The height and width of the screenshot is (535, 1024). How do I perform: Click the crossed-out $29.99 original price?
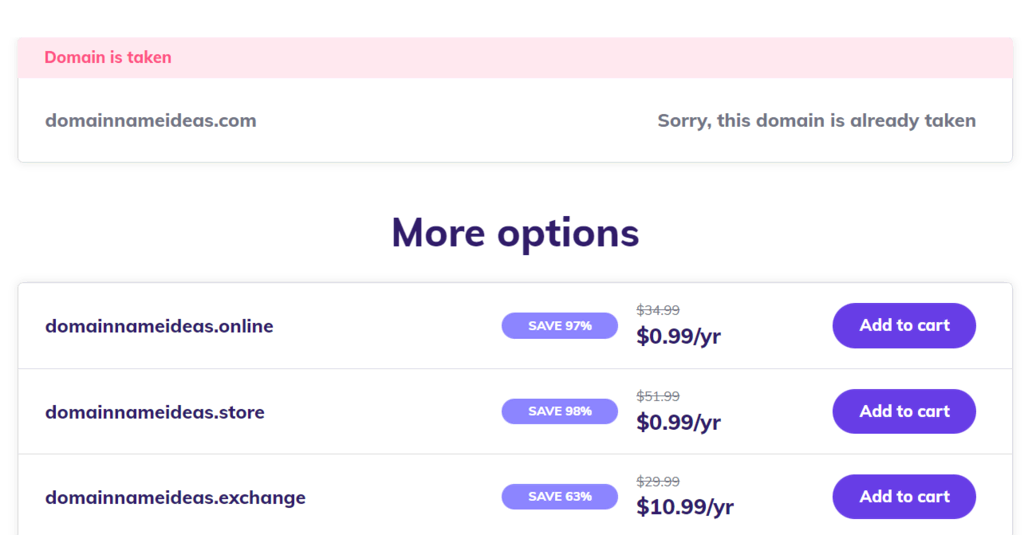click(658, 481)
